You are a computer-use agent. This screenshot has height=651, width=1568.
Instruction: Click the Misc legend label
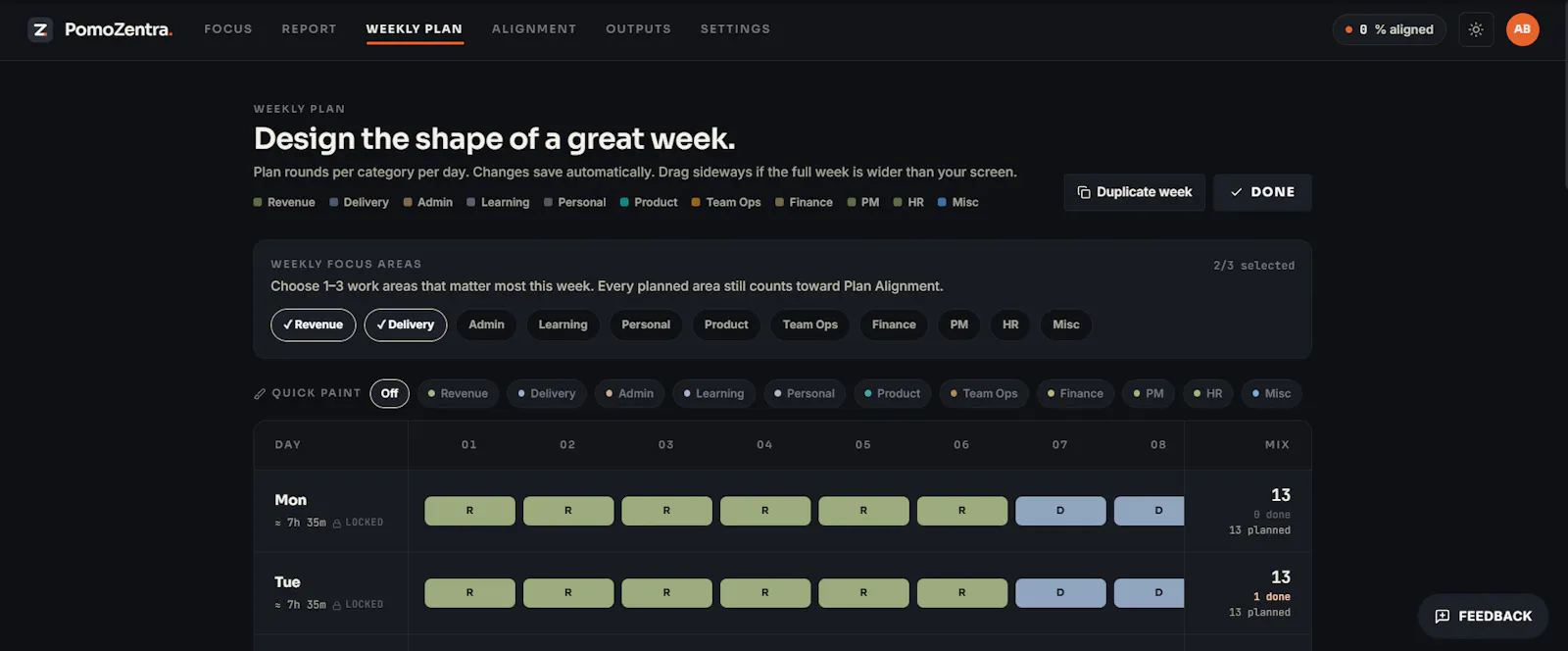tap(965, 203)
